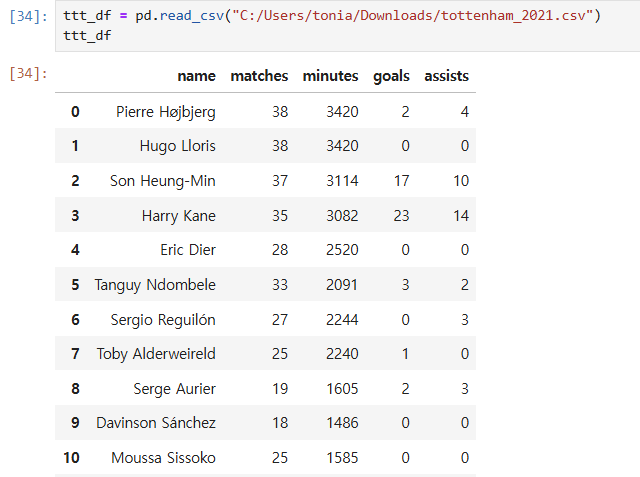Click the code input cell
This screenshot has height=477, width=640.
click(347, 26)
